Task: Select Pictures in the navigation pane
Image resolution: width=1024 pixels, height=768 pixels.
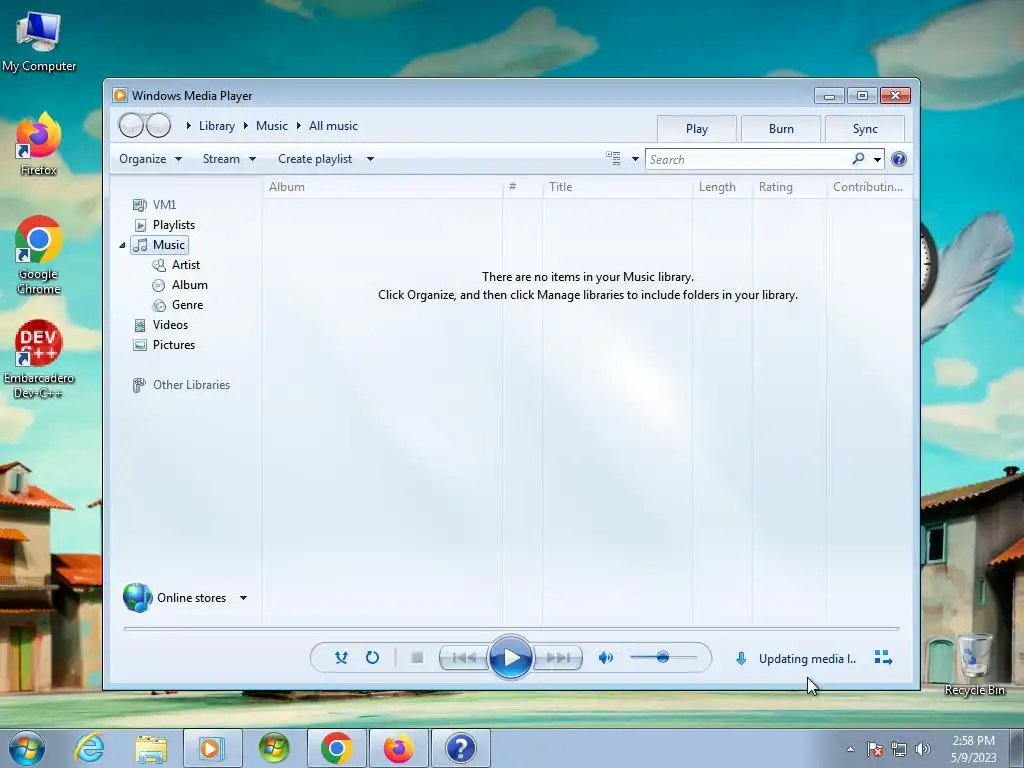Action: click(164, 345)
